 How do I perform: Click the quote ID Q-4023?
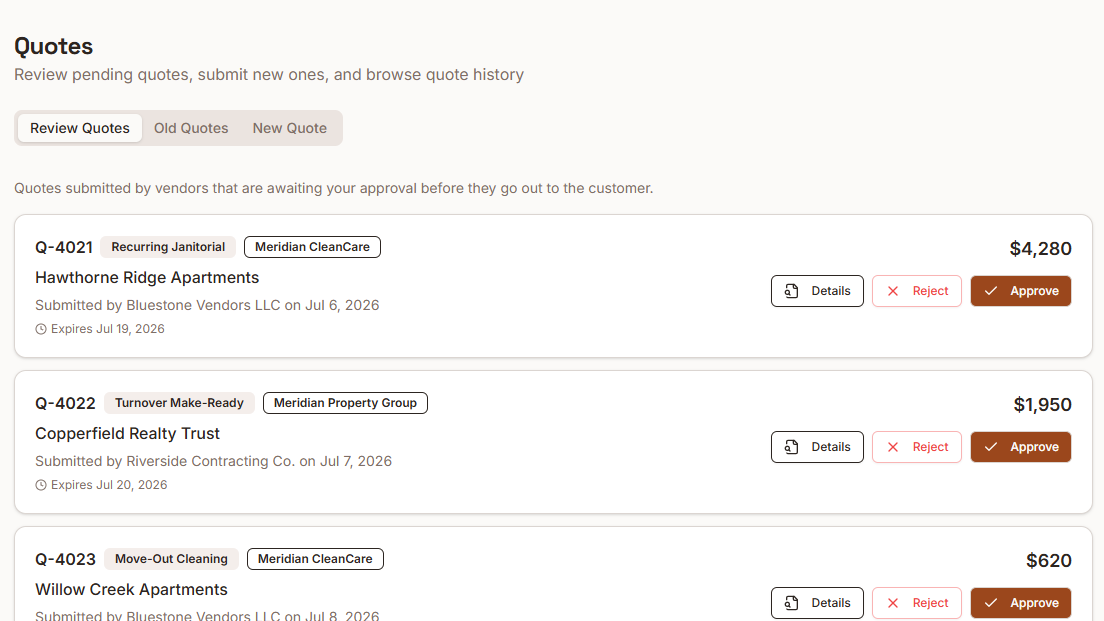click(x=65, y=560)
